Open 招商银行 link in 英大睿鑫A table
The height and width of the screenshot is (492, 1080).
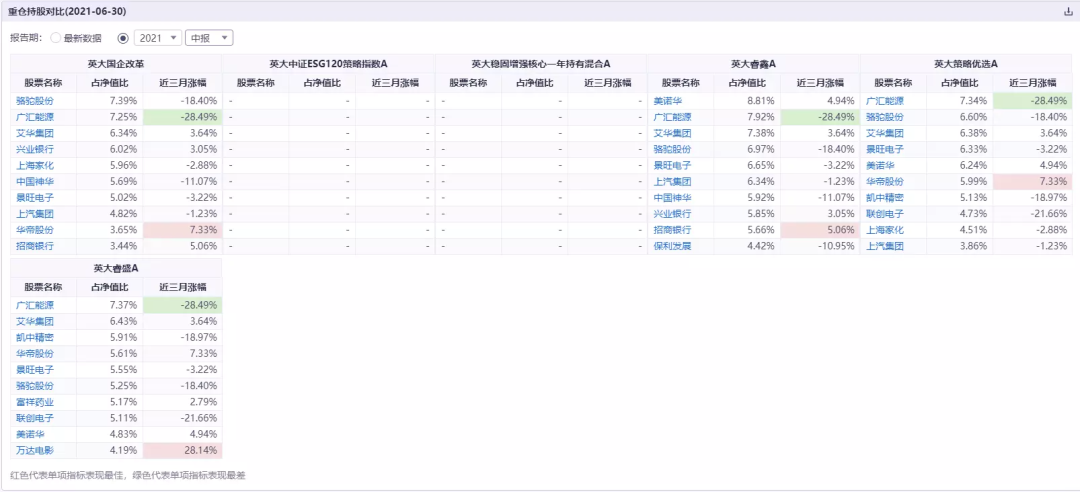pyautogui.click(x=672, y=230)
